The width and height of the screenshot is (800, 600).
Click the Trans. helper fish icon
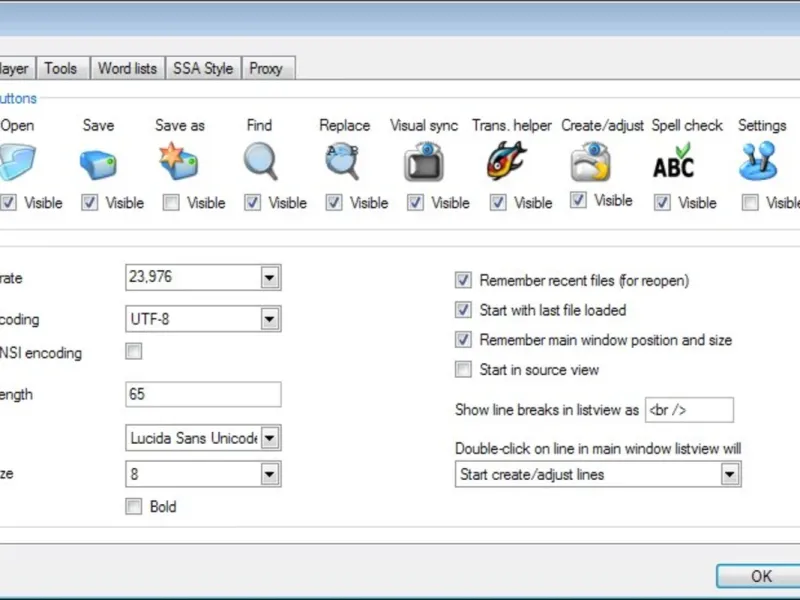506,161
